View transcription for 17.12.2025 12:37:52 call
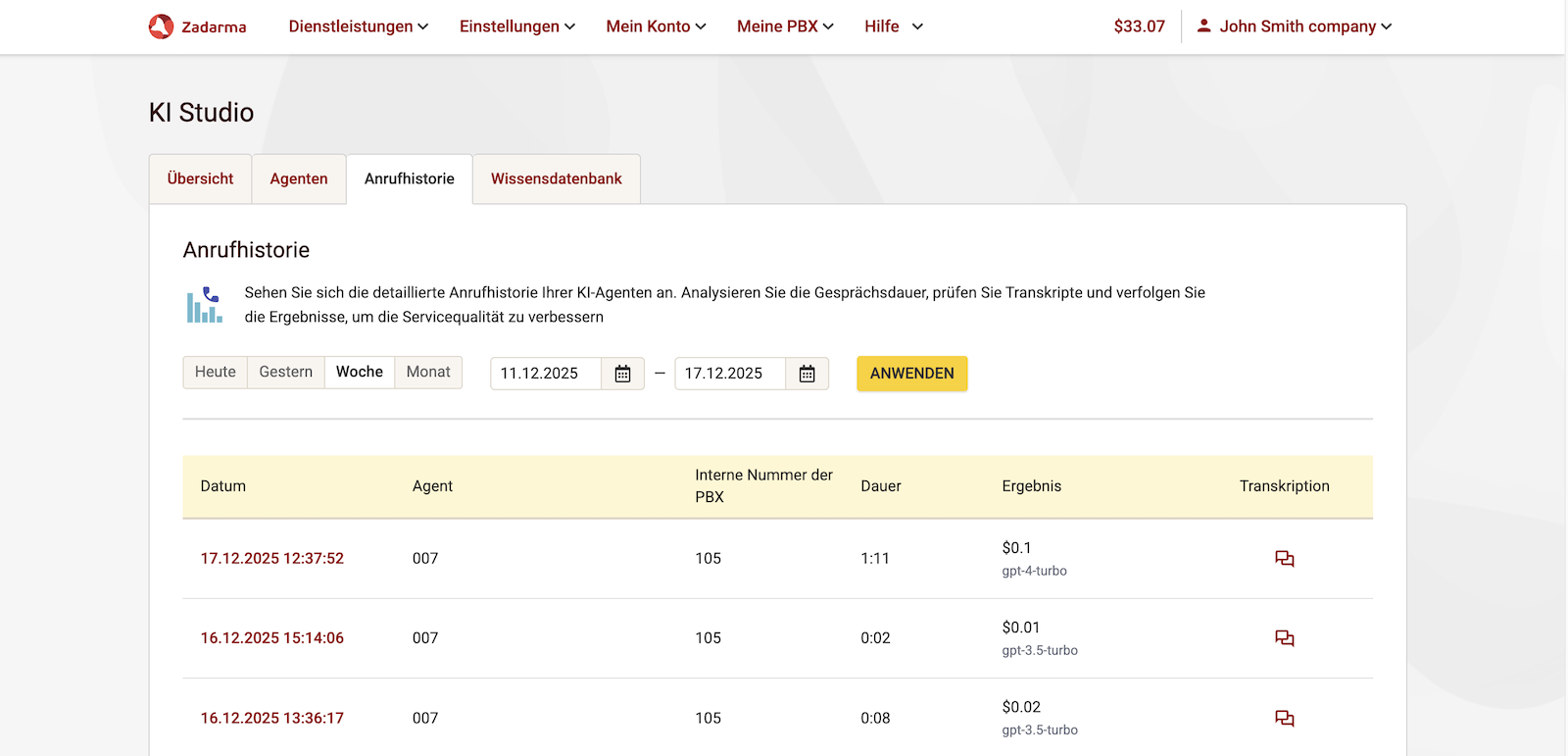The height and width of the screenshot is (756, 1568). point(1284,559)
